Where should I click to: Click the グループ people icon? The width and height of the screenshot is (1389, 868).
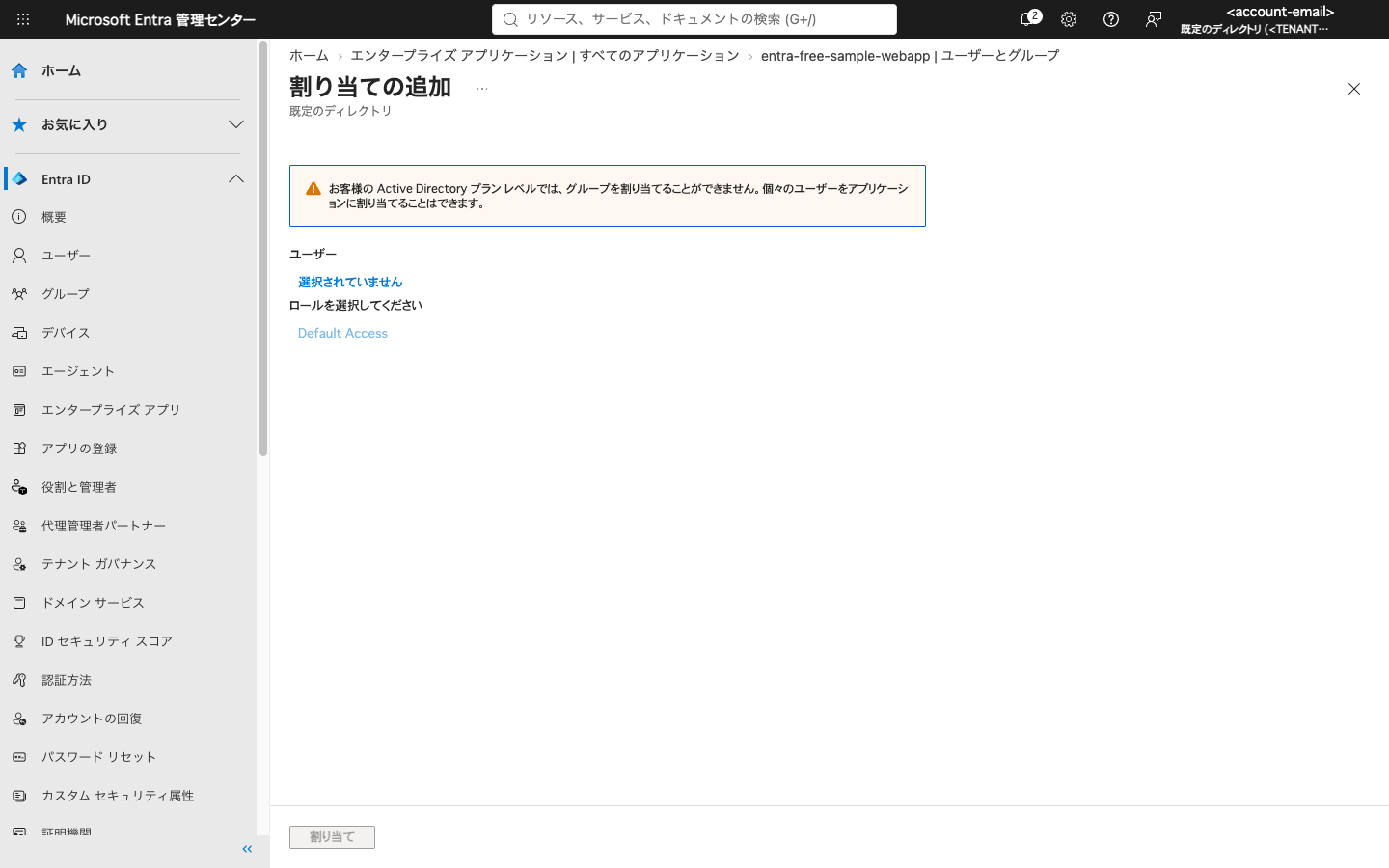19,294
